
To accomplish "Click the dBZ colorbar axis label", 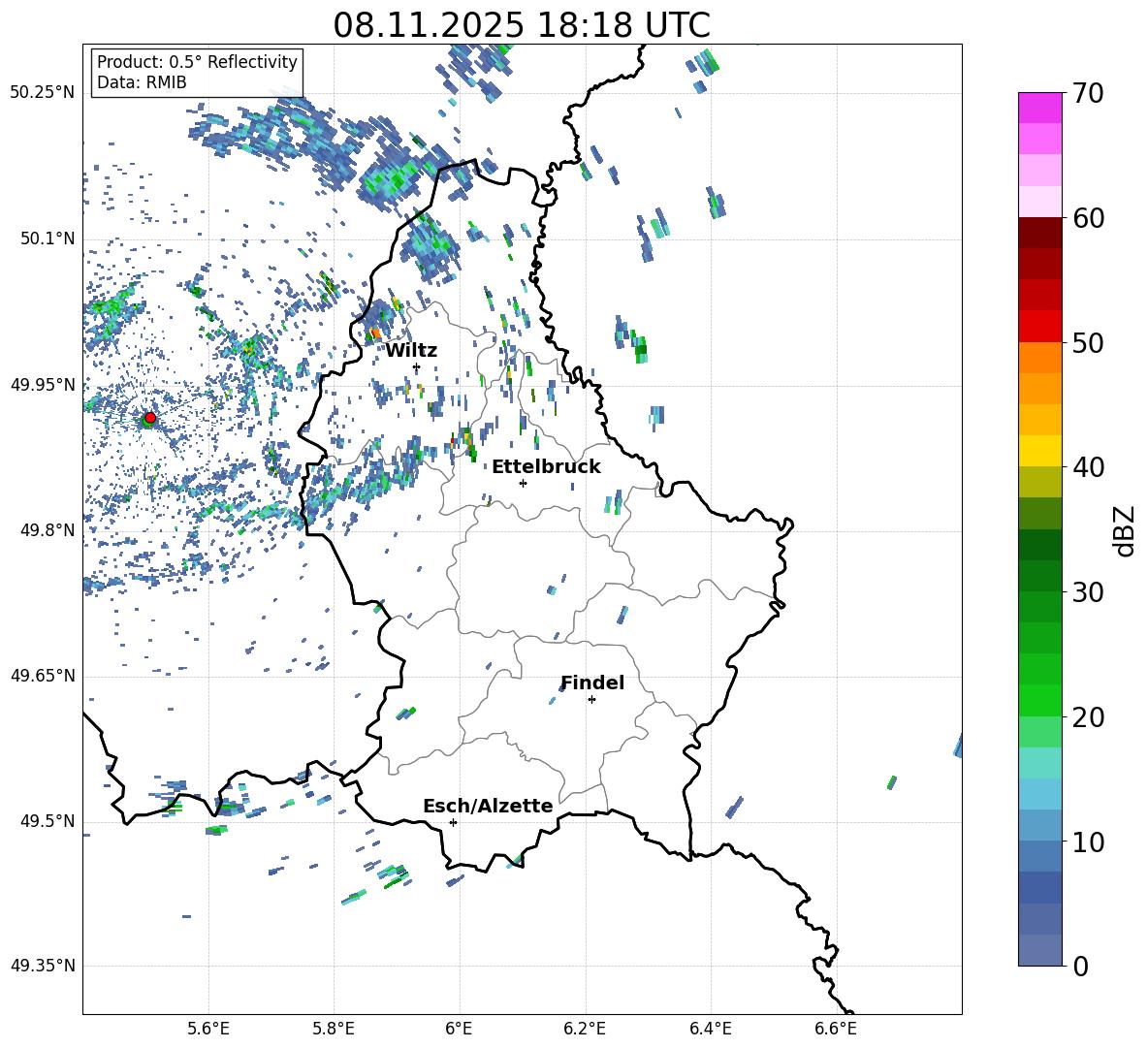I will 1126,530.
